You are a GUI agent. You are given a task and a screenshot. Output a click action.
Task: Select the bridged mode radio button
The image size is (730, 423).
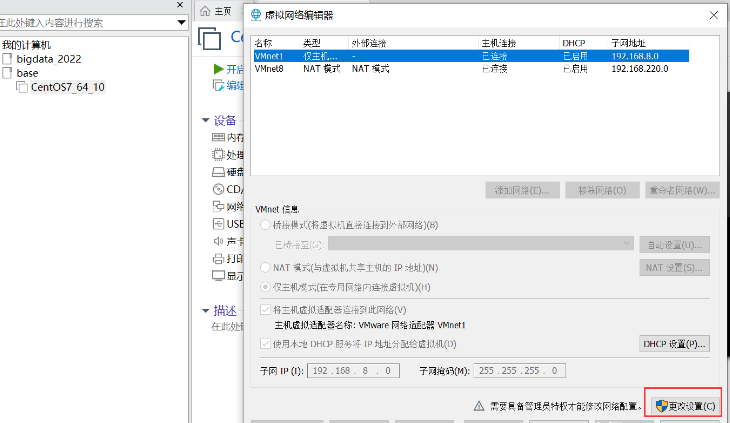click(265, 225)
